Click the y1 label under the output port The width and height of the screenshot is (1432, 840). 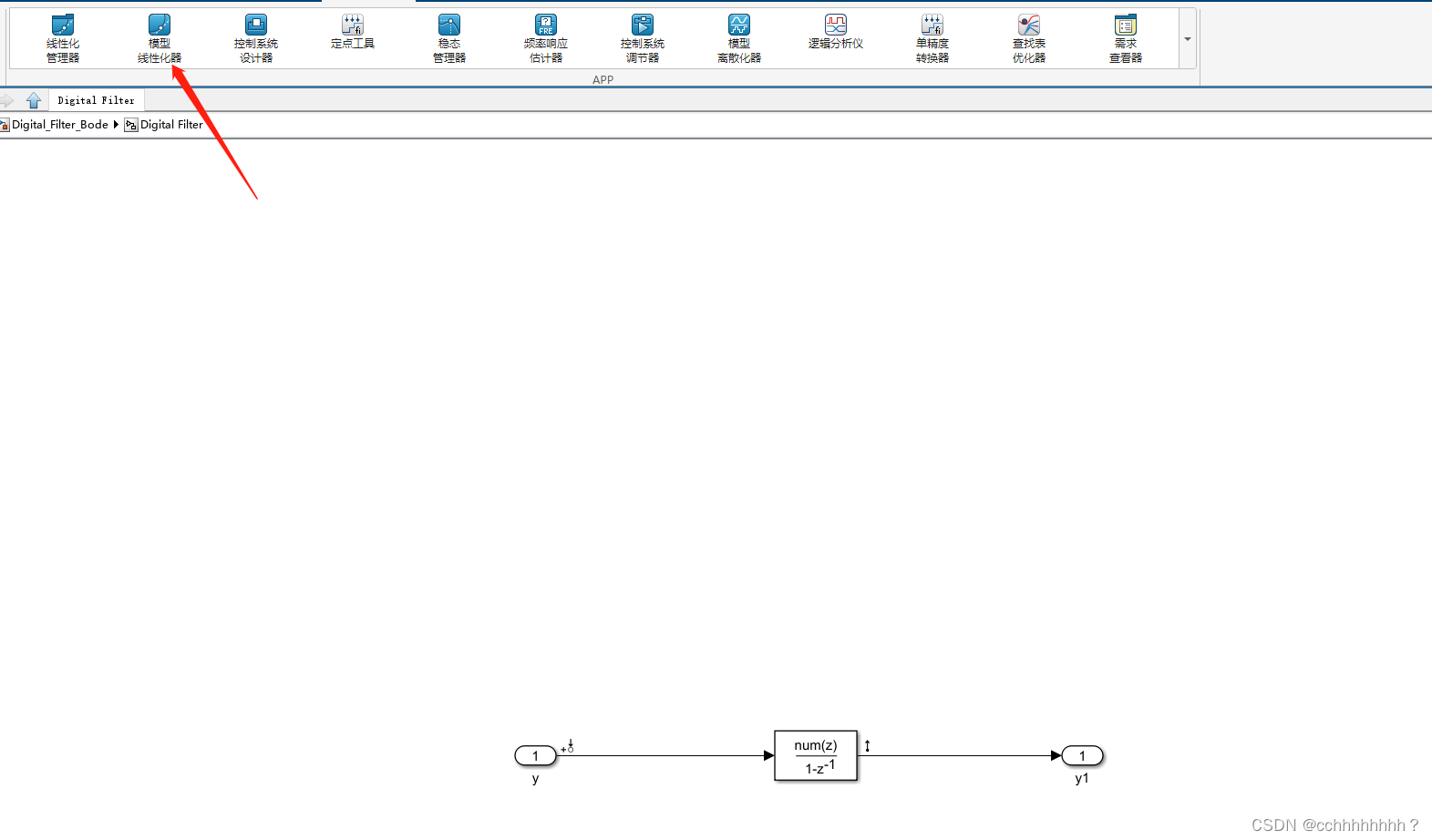click(x=1082, y=778)
